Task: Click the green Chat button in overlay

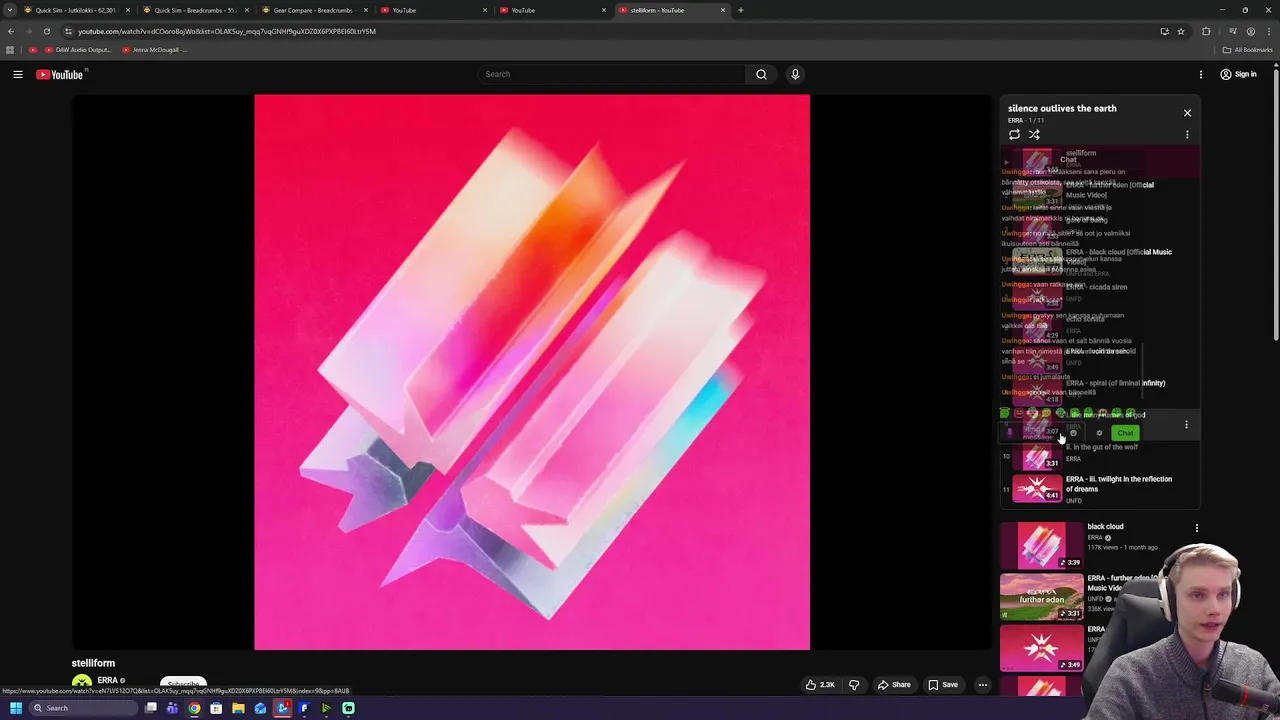Action: pyautogui.click(x=1125, y=433)
